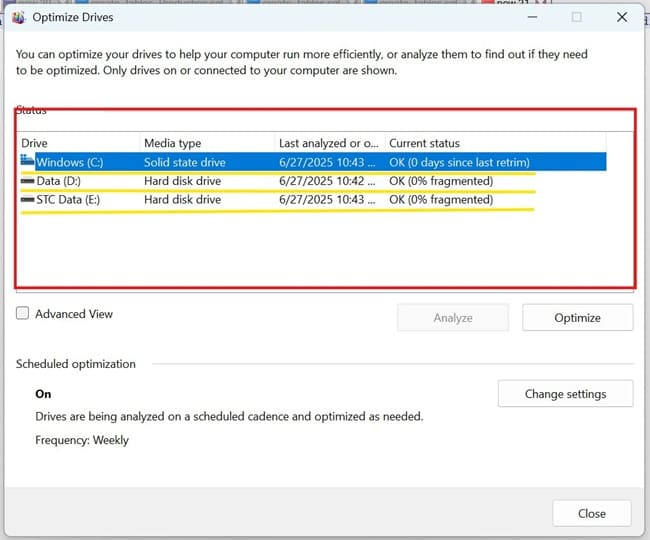Click OK (0% fragmented) status for STC Data (E:)
Screen dimensions: 650x540
(x=441, y=199)
